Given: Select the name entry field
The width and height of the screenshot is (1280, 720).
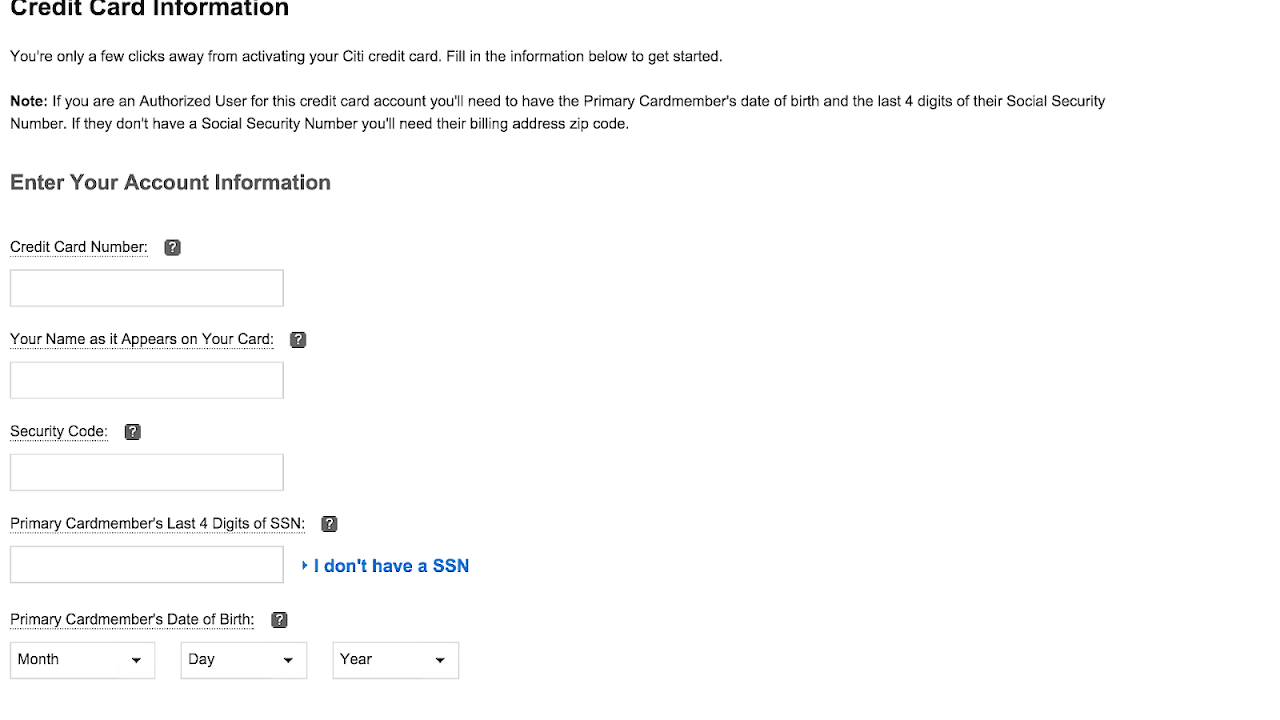Looking at the screenshot, I should 146,379.
